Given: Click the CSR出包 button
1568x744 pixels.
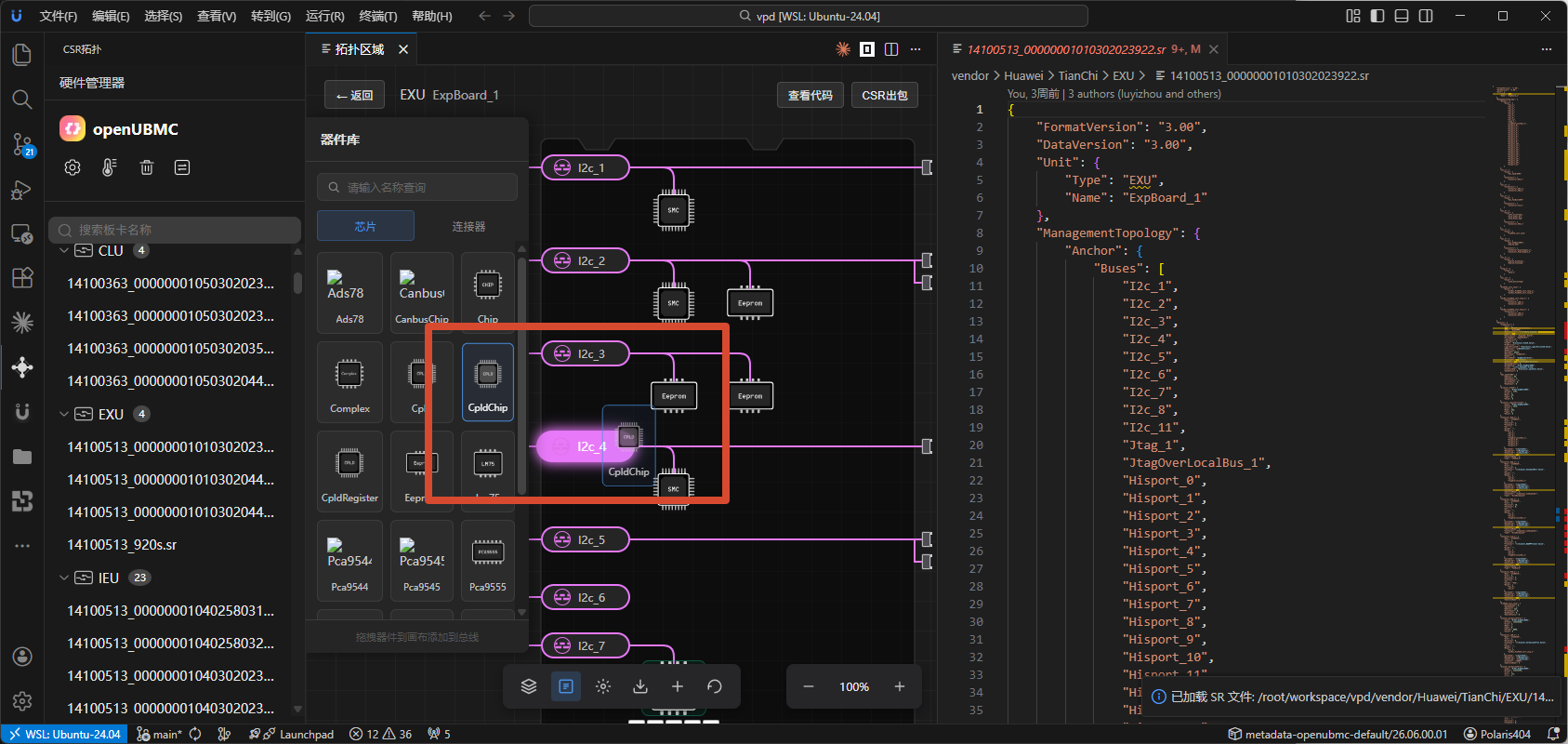Looking at the screenshot, I should pos(885,95).
